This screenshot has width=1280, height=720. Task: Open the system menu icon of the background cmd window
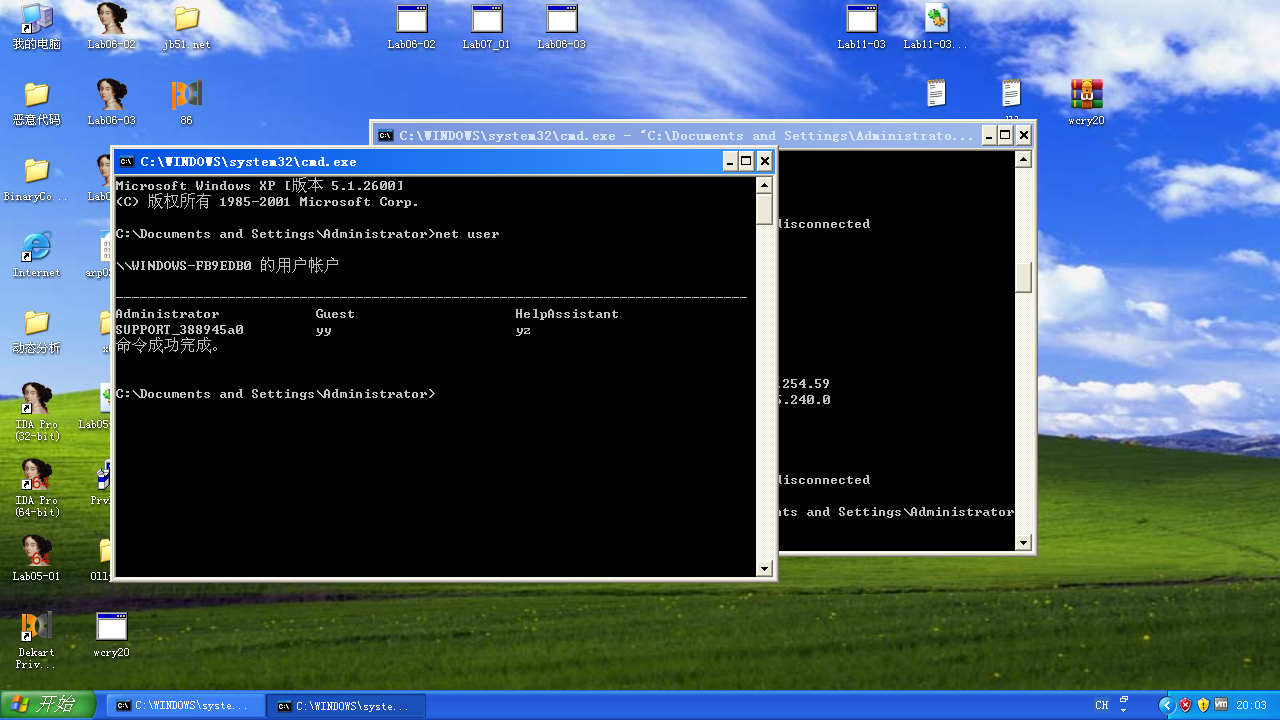[x=385, y=135]
